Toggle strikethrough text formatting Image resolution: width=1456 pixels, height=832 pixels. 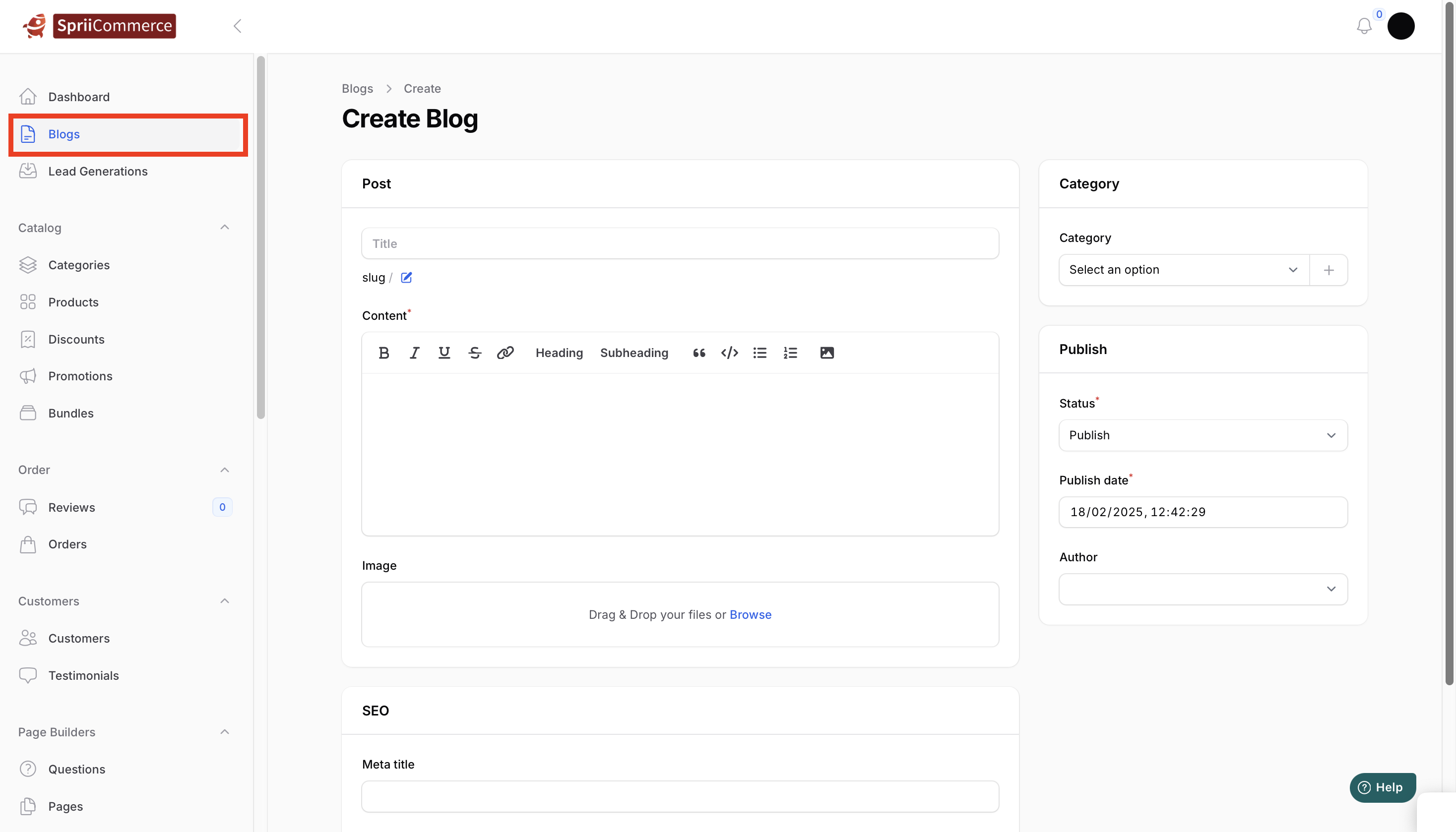pos(474,353)
